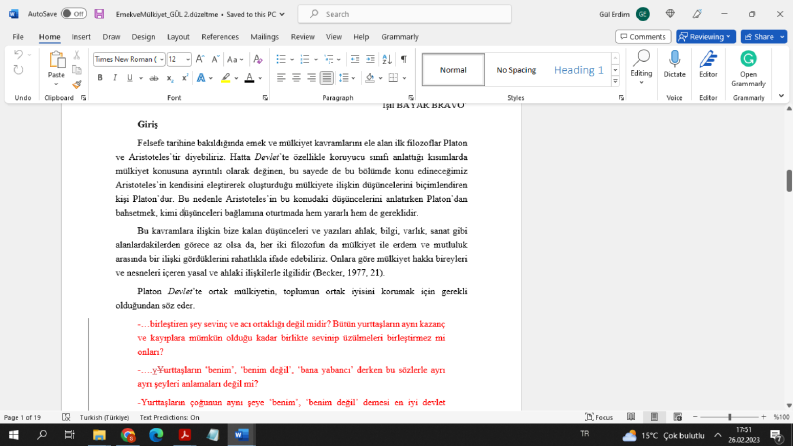
Task: Switch to Web Layout view icon
Action: click(678, 417)
